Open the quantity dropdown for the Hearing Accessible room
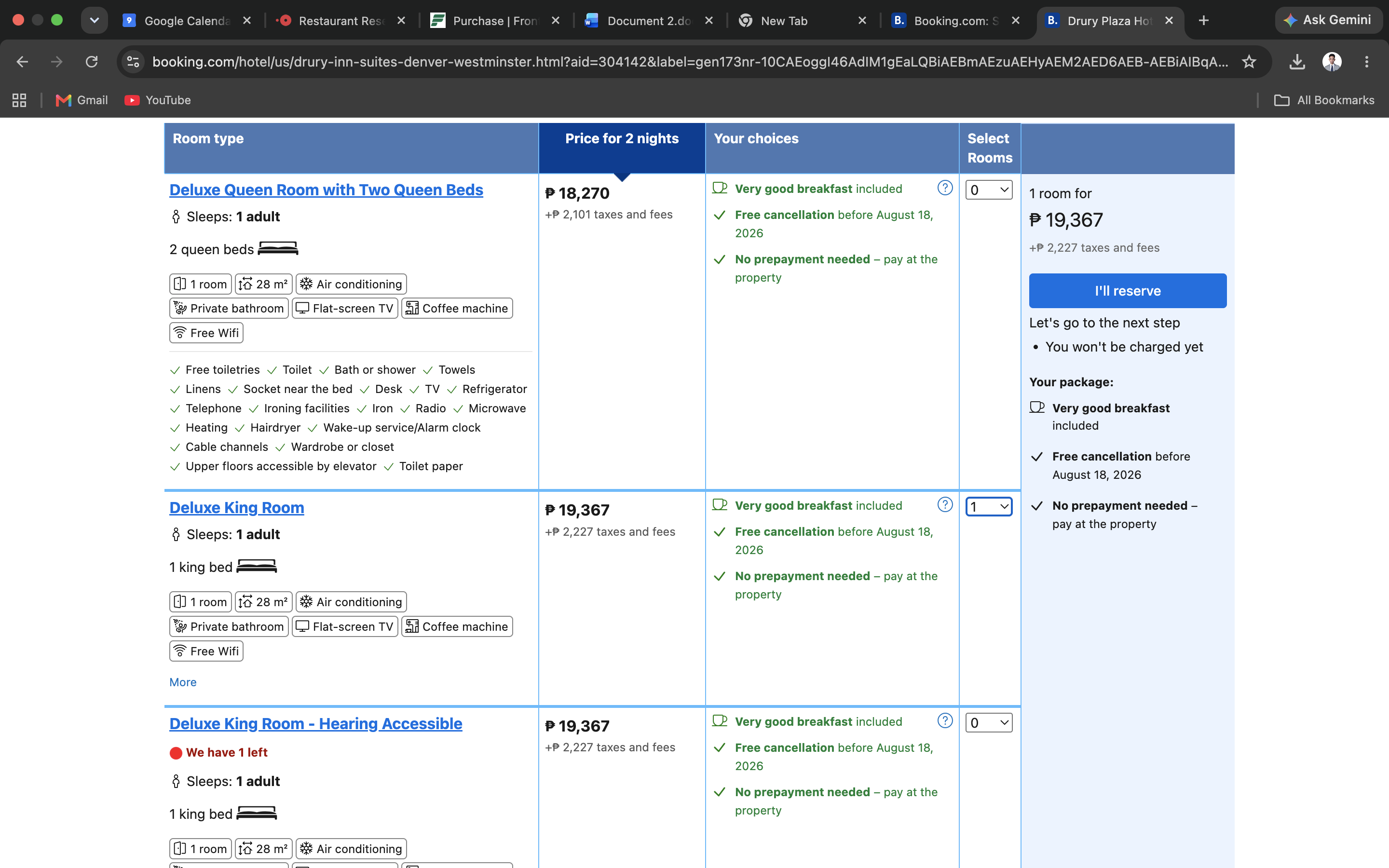Screen dimensions: 1389x868 988,723
